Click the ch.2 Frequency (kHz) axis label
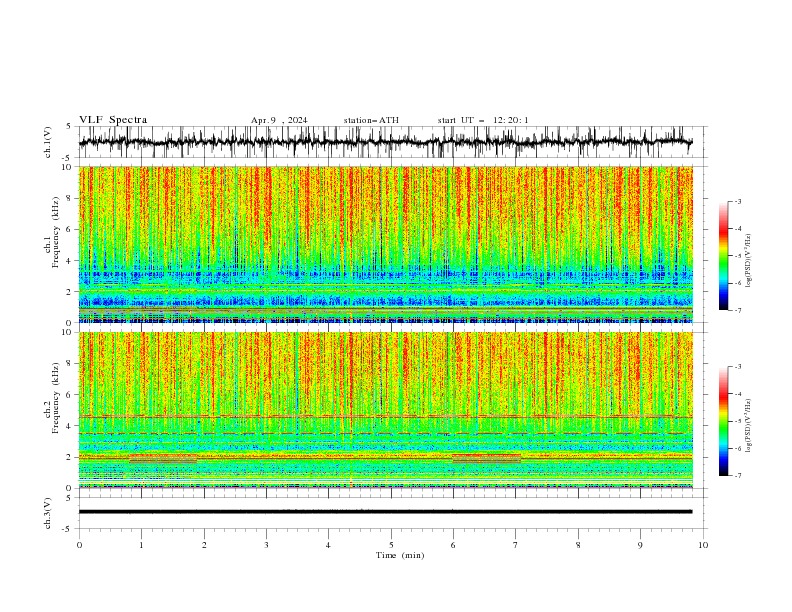 click(52, 398)
